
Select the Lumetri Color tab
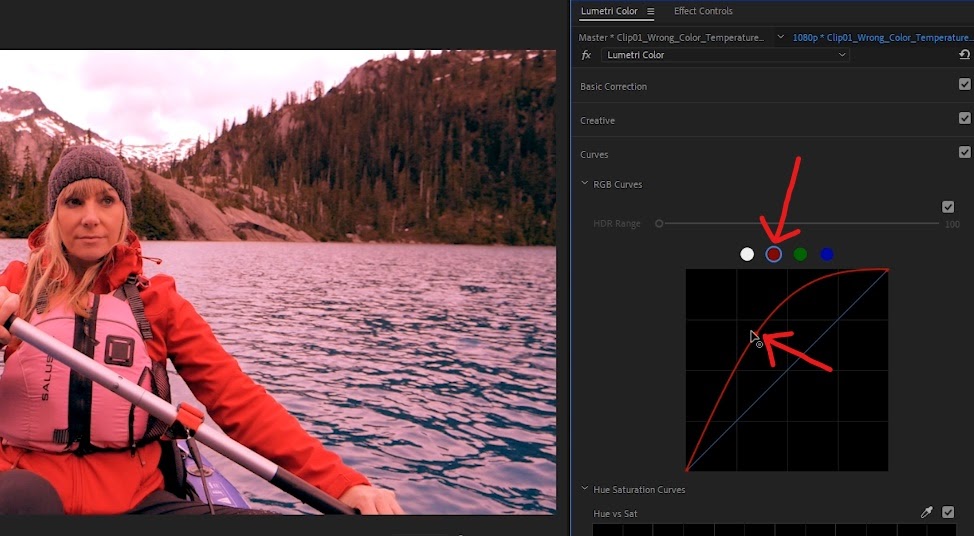[x=609, y=11]
